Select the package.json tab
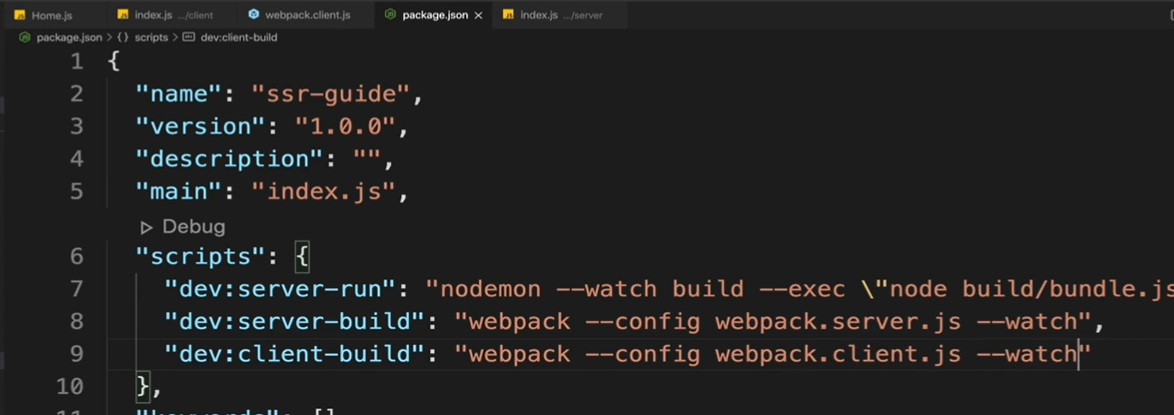The width and height of the screenshot is (1174, 415). pyautogui.click(x=434, y=15)
